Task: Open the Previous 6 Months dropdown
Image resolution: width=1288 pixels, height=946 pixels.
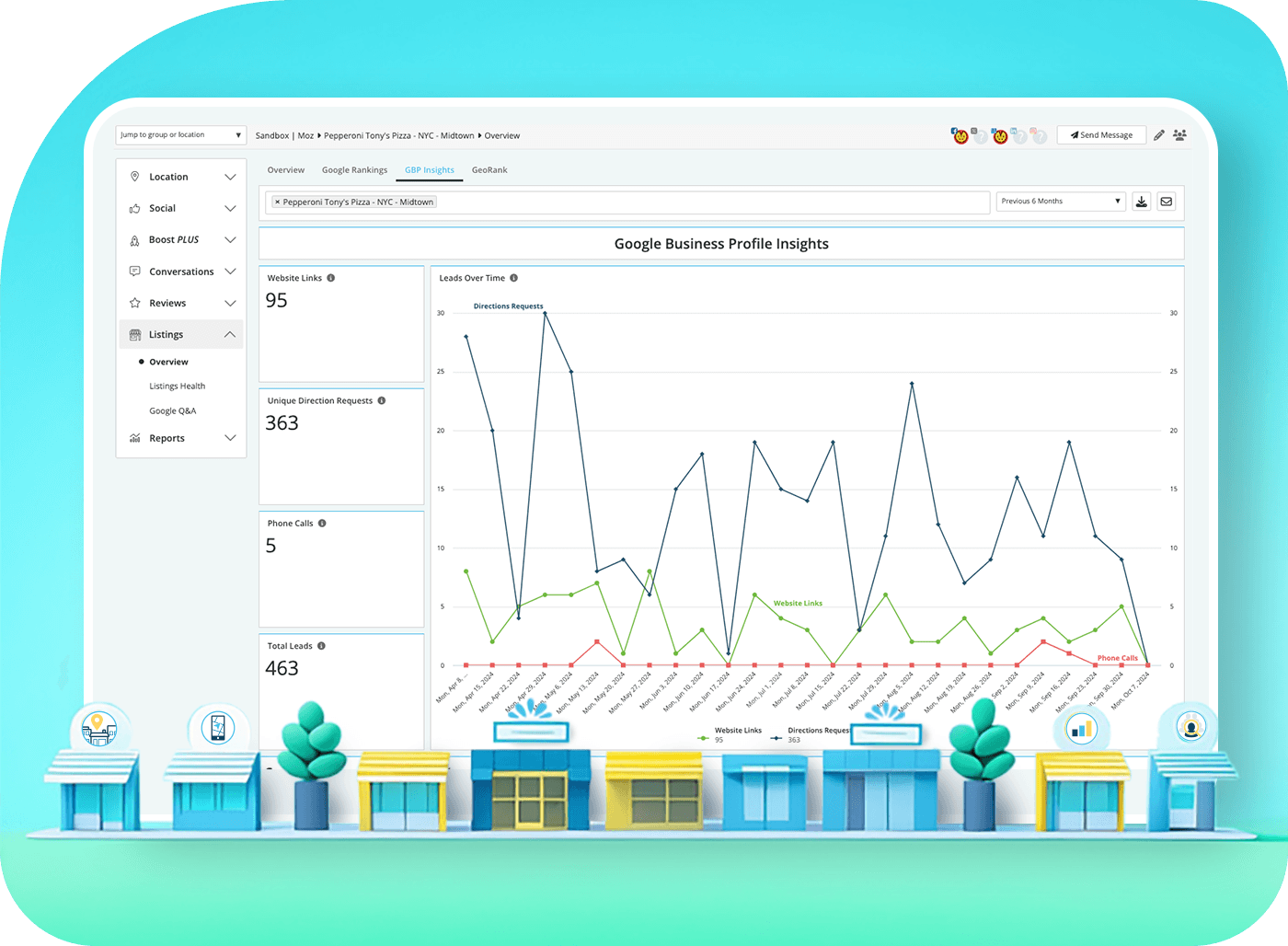Action: (1060, 202)
